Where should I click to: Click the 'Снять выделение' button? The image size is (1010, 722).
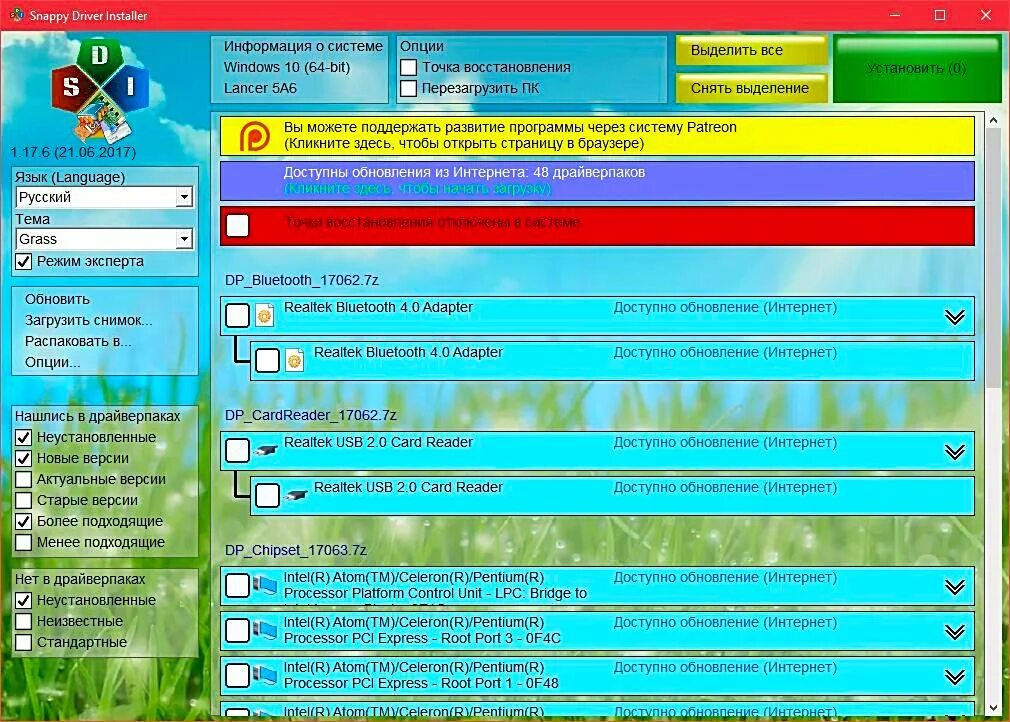pyautogui.click(x=751, y=88)
